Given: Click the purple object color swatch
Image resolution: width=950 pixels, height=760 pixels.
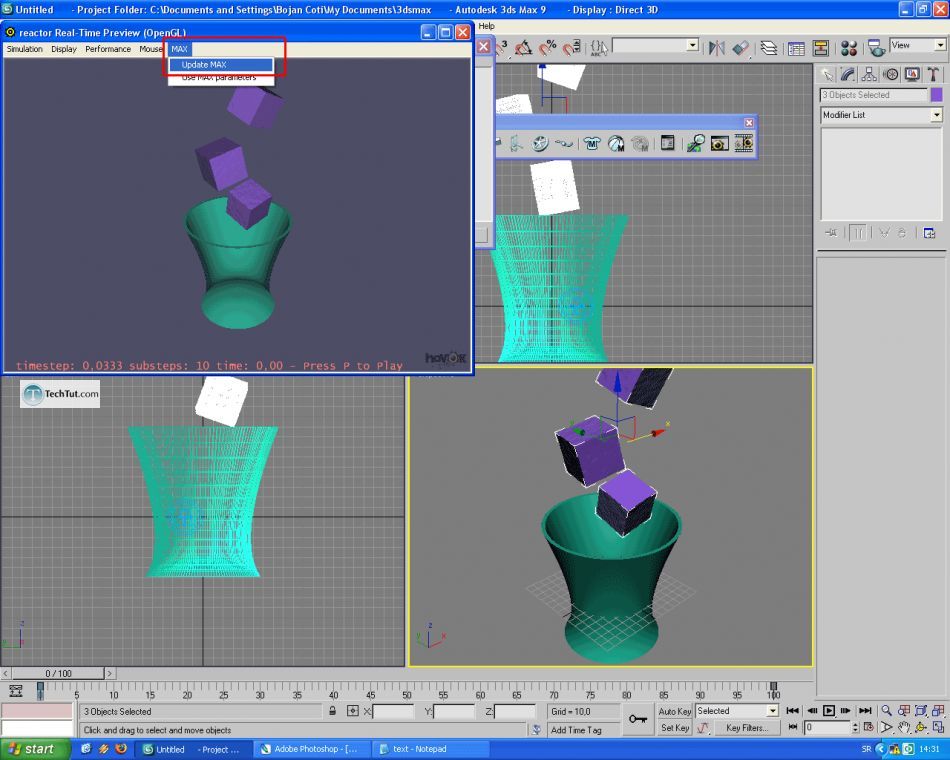Looking at the screenshot, I should (936, 95).
